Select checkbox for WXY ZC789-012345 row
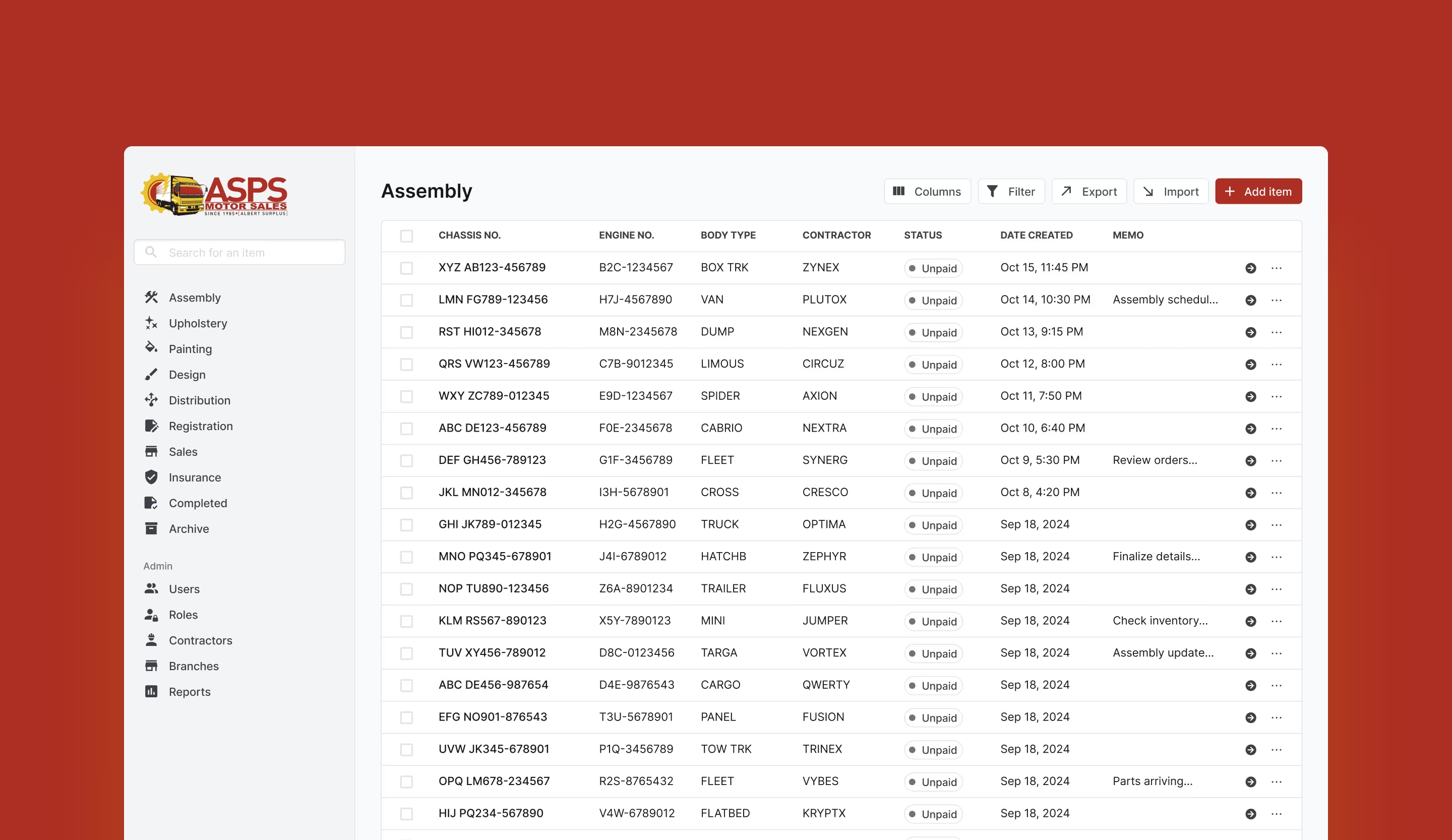Screen dimensions: 1452x840 click(406, 396)
